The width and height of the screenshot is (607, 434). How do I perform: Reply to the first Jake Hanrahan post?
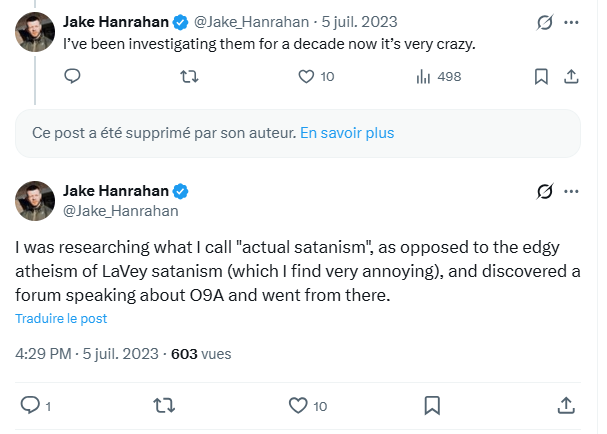(72, 76)
